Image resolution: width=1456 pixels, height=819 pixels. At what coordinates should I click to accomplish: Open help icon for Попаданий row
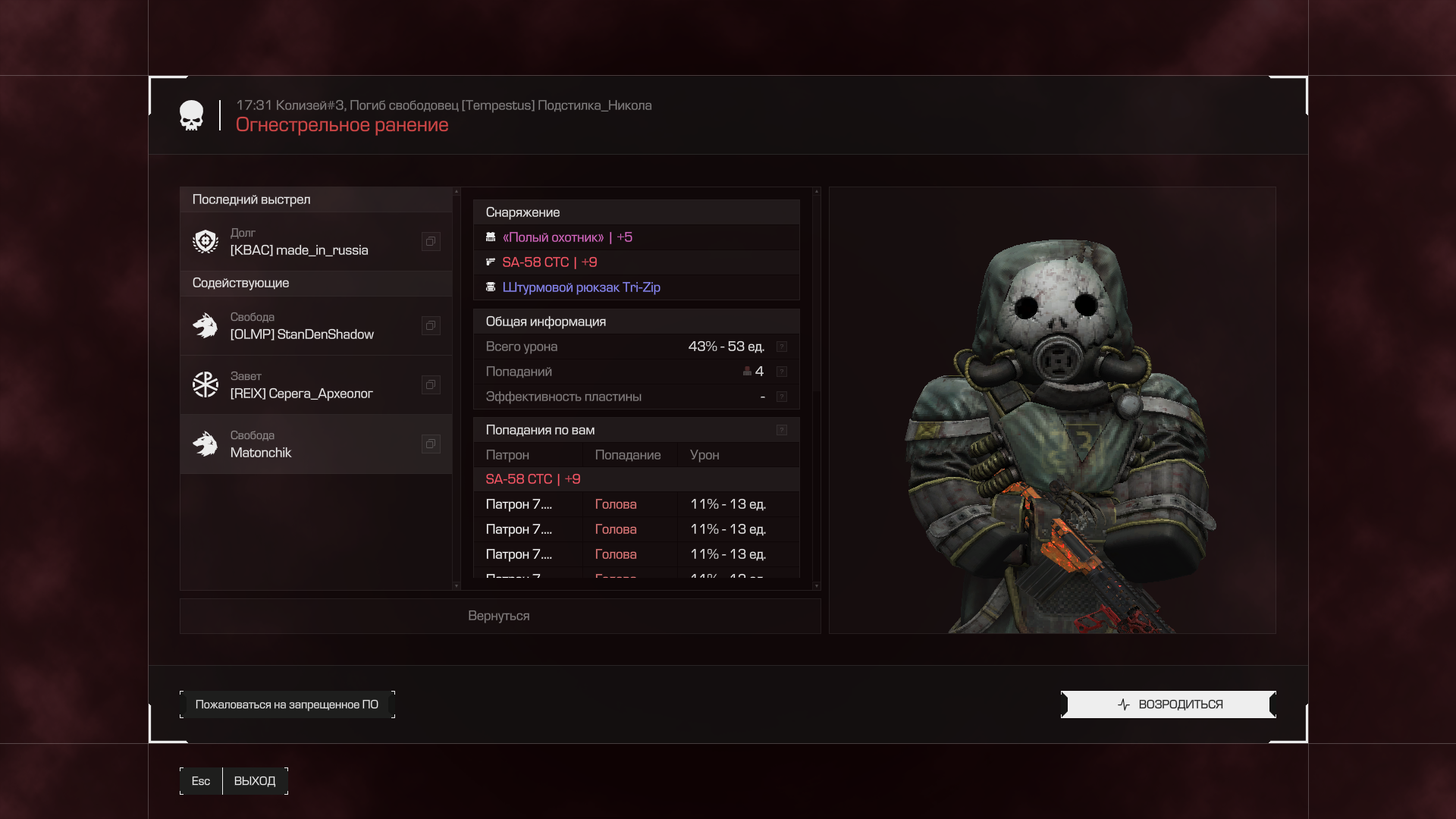click(782, 372)
